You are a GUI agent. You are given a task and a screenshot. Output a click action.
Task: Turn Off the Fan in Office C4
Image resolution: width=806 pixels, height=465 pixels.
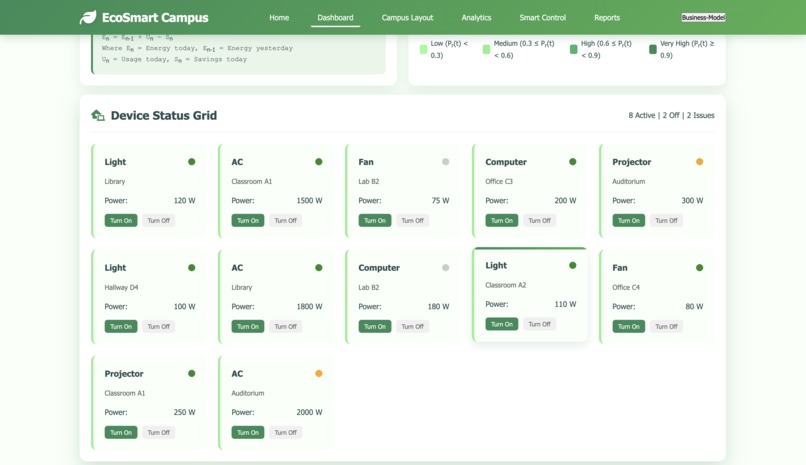pyautogui.click(x=666, y=326)
